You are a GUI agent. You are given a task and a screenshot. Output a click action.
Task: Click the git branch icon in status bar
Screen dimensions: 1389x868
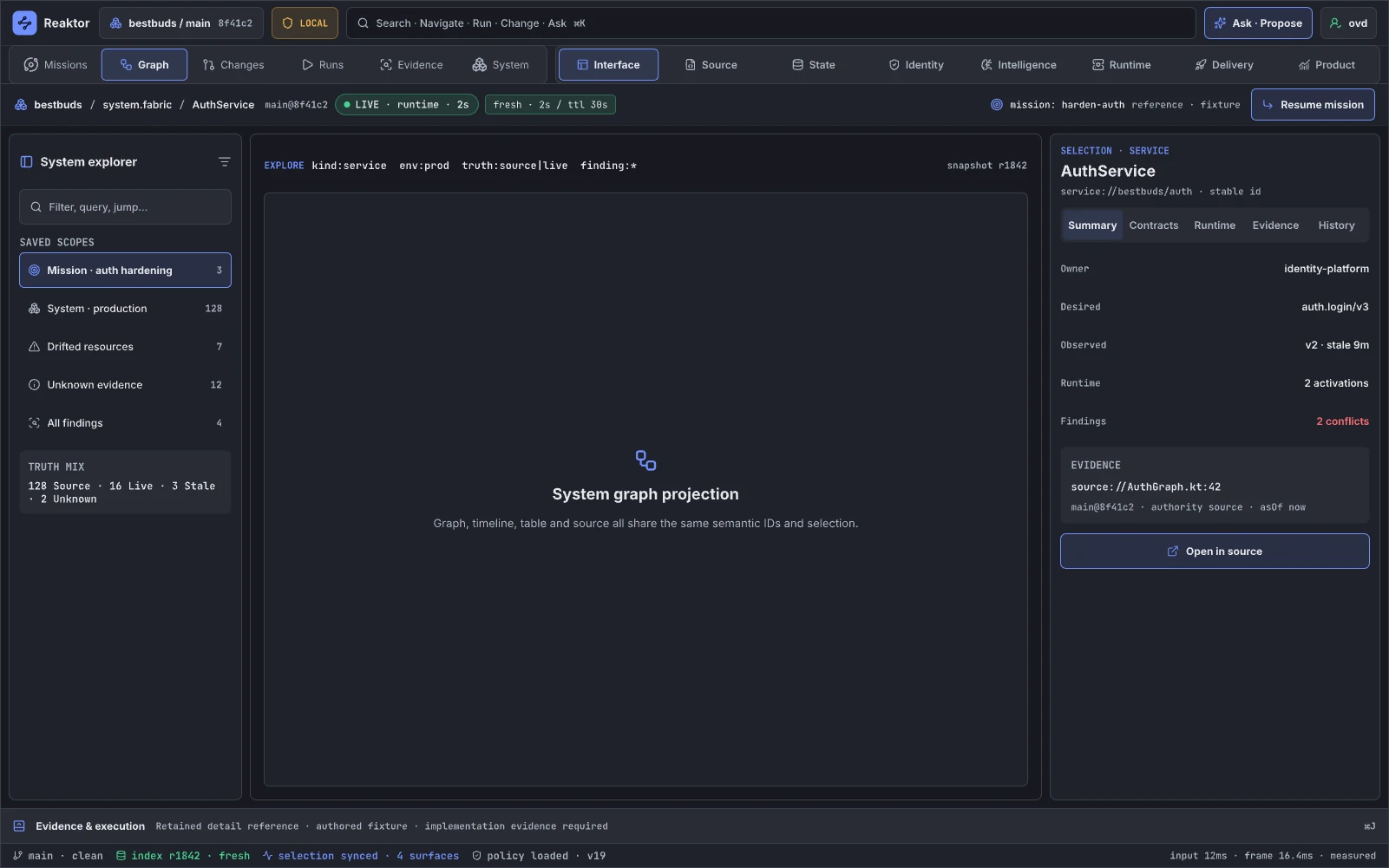click(17, 856)
